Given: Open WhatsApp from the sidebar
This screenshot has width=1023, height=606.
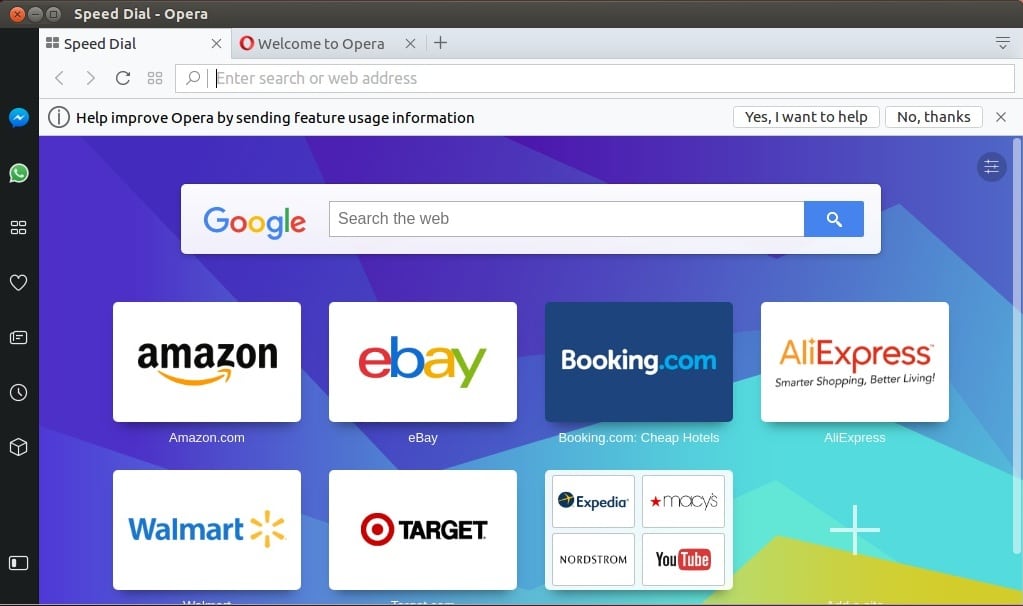Looking at the screenshot, I should [x=18, y=173].
